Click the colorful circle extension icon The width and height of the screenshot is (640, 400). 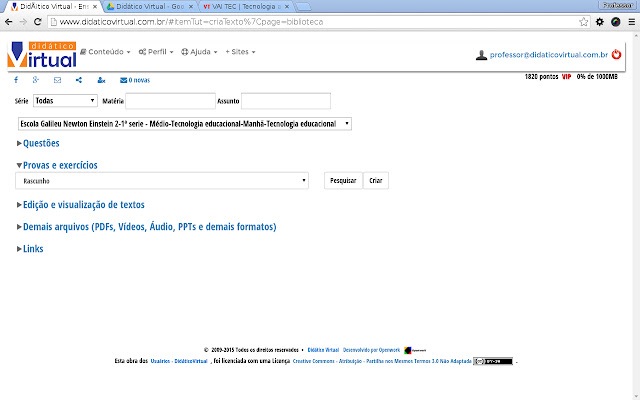click(616, 22)
